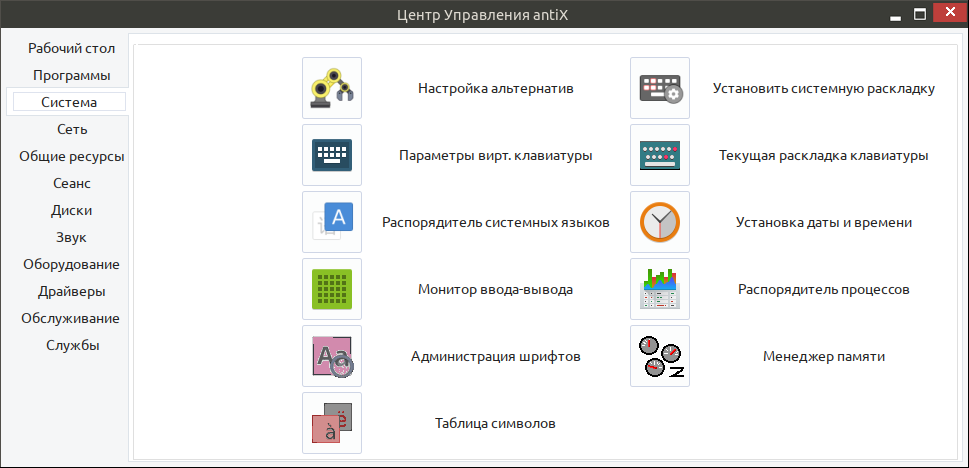Click the Таблица символов label
The height and width of the screenshot is (468, 969).
pos(496,423)
